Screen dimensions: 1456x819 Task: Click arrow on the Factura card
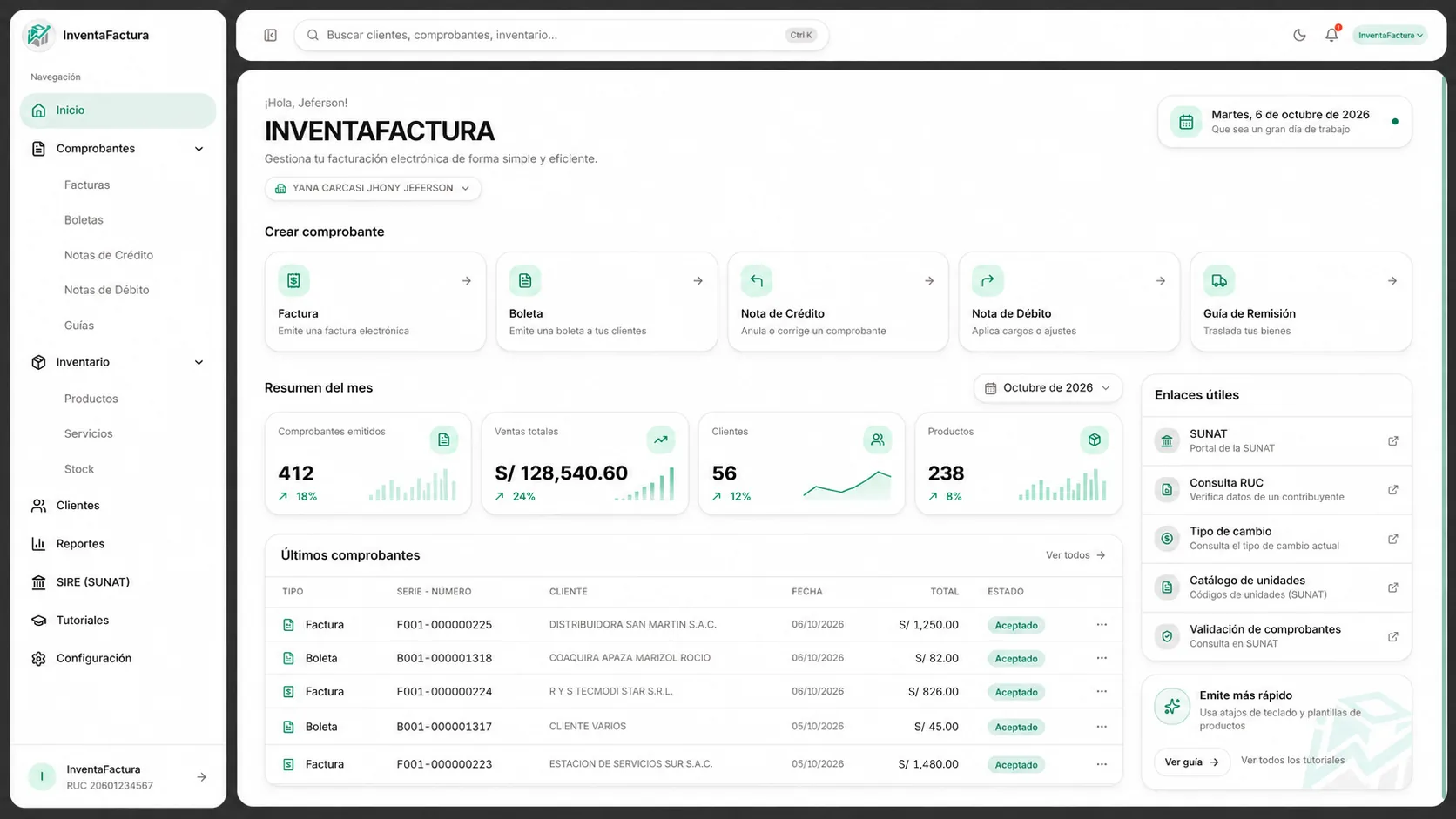[467, 281]
